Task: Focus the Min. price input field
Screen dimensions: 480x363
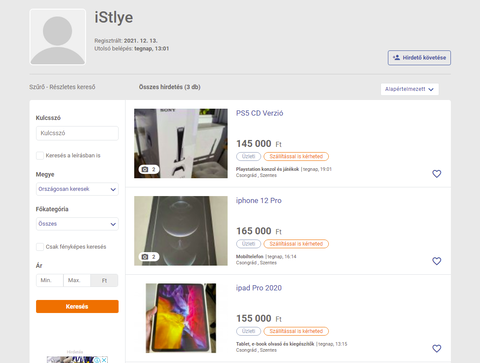Action: pyautogui.click(x=50, y=280)
